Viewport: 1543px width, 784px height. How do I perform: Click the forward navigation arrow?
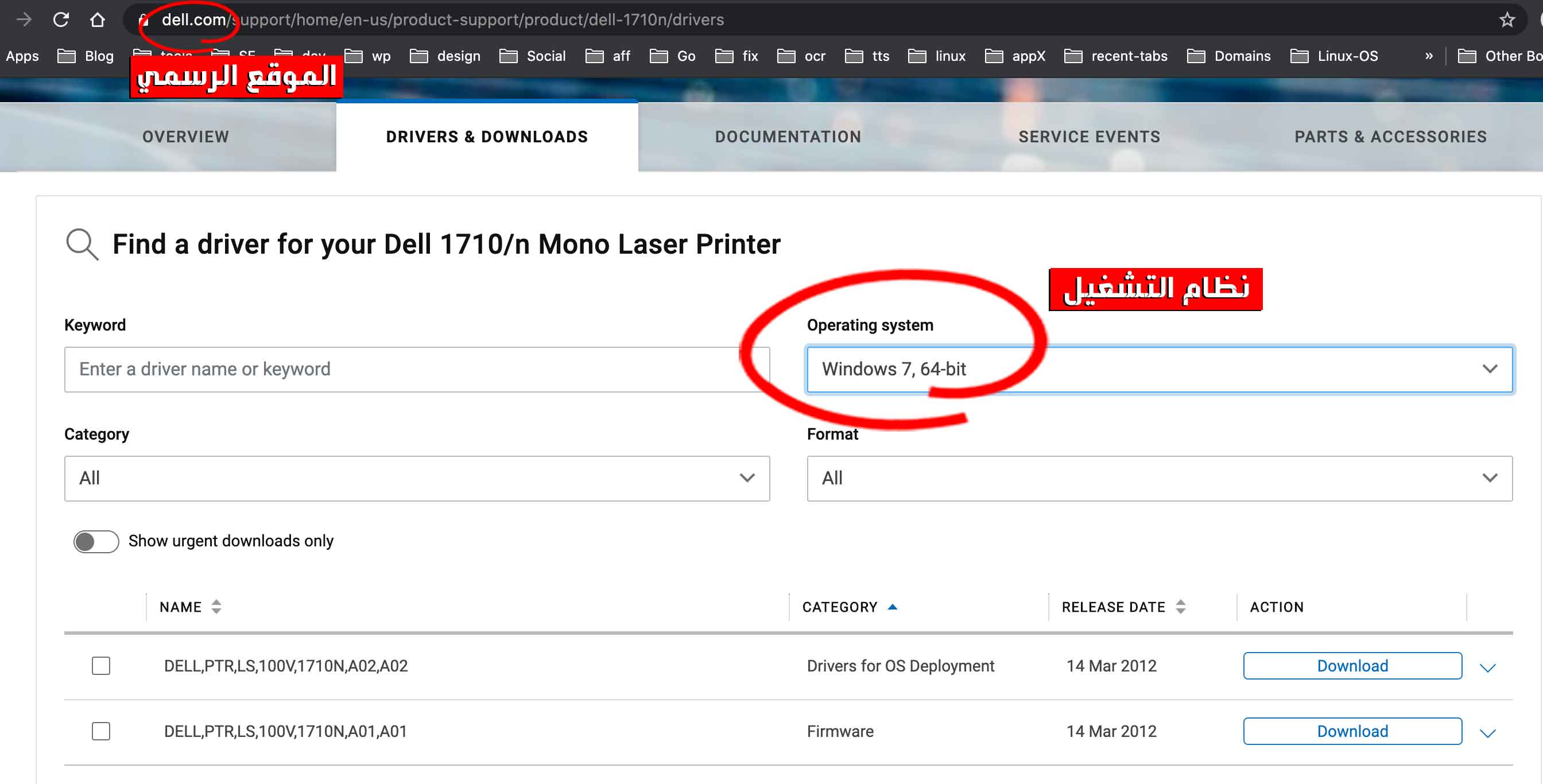(24, 20)
